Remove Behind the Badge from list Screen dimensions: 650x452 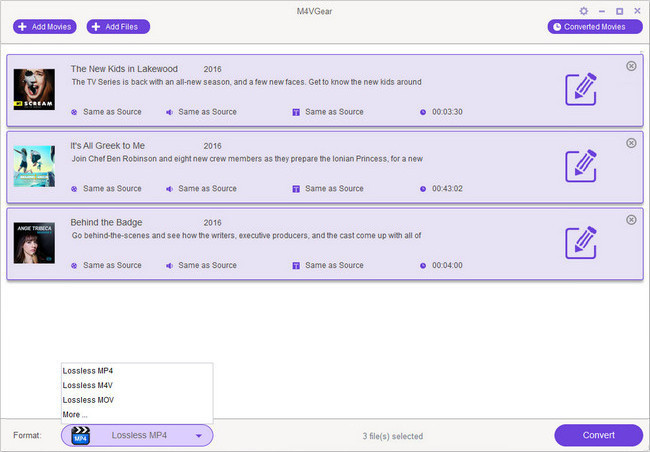pos(631,219)
